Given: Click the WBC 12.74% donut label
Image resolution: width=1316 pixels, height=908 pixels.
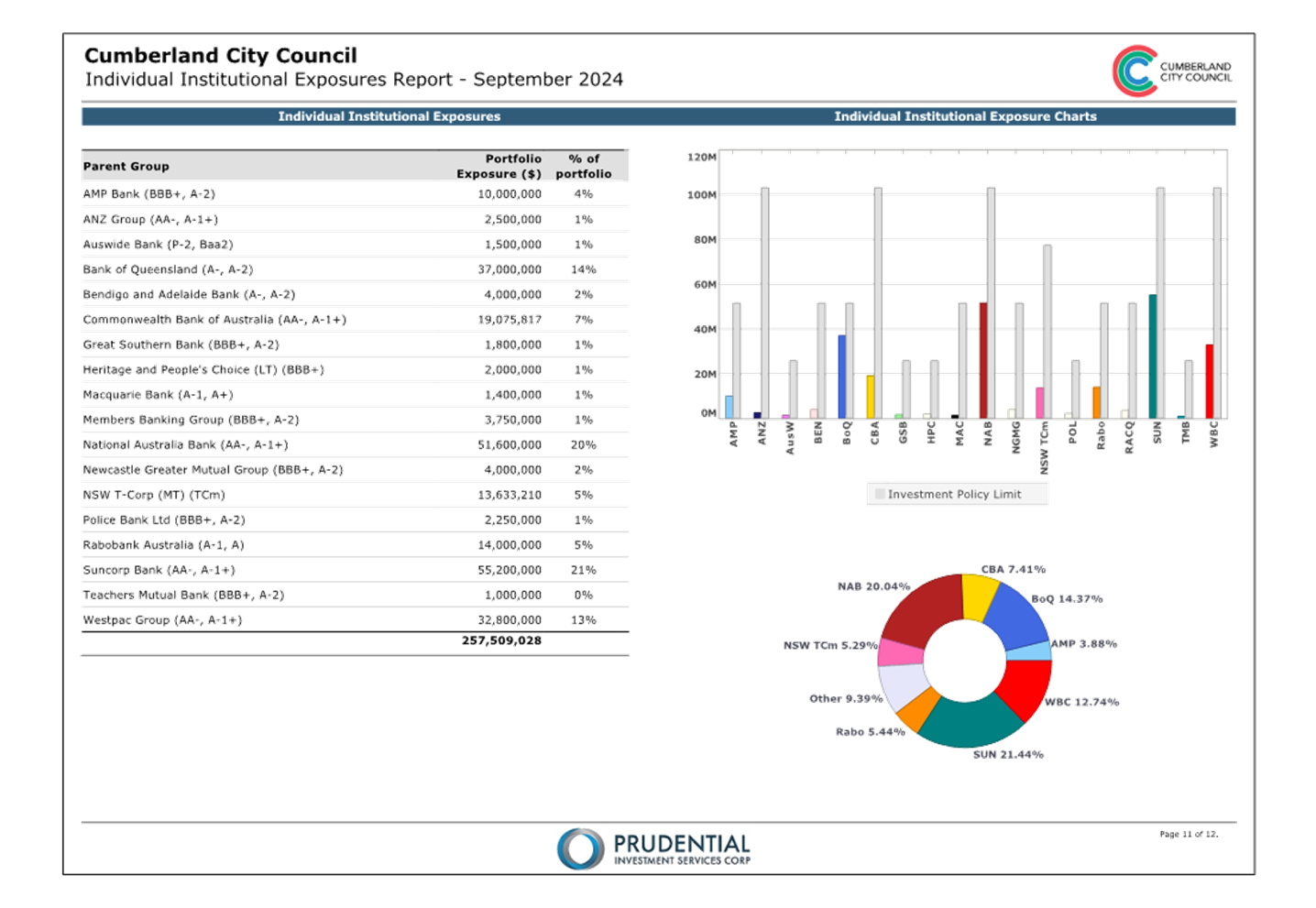Looking at the screenshot, I should click(x=1081, y=703).
